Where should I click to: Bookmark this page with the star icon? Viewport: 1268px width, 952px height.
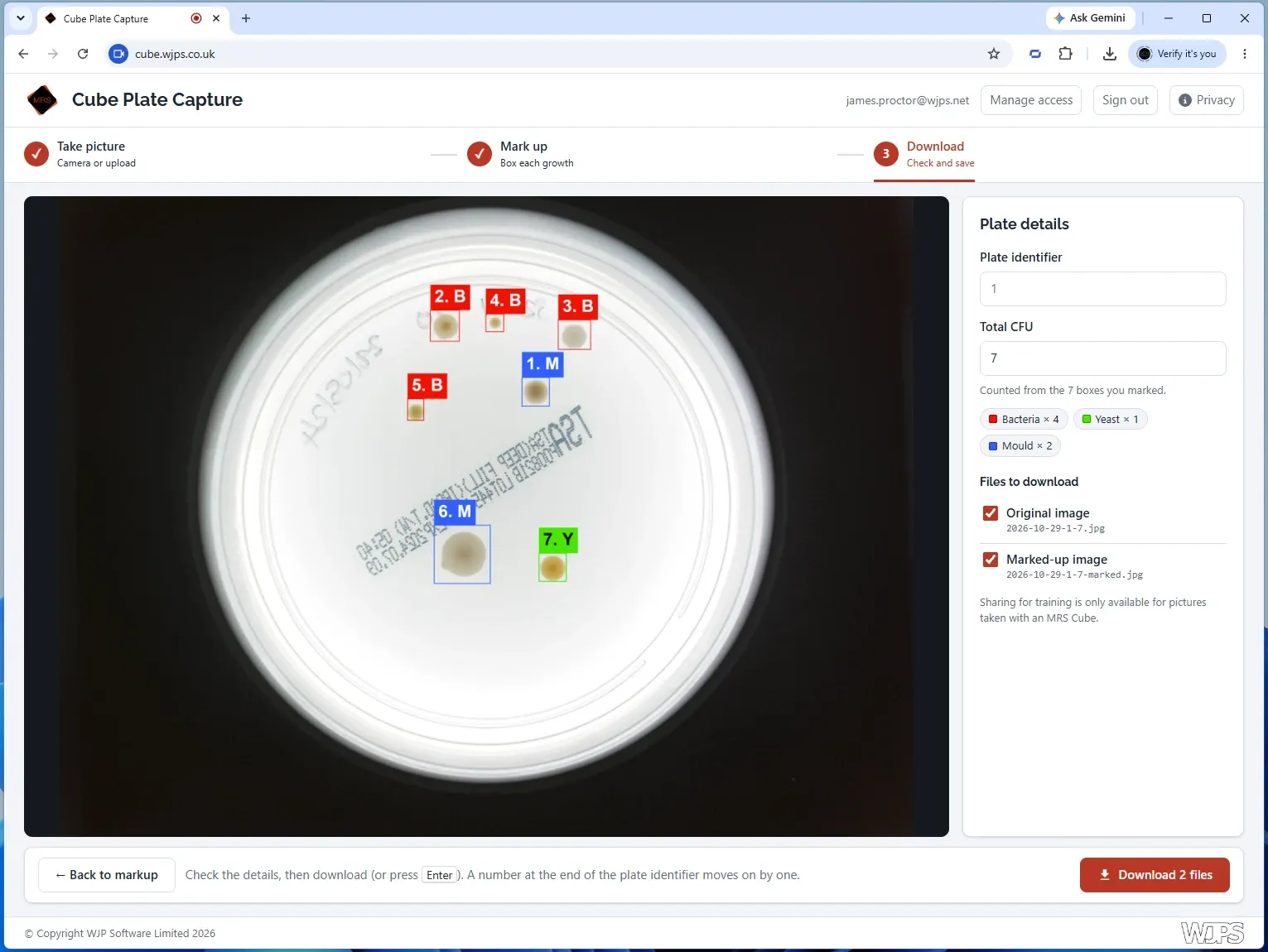(994, 54)
